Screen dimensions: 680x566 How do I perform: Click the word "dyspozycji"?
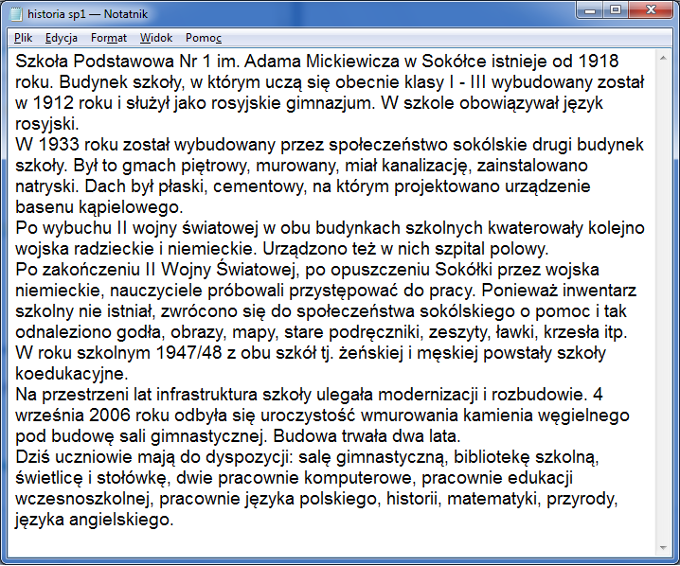248,457
